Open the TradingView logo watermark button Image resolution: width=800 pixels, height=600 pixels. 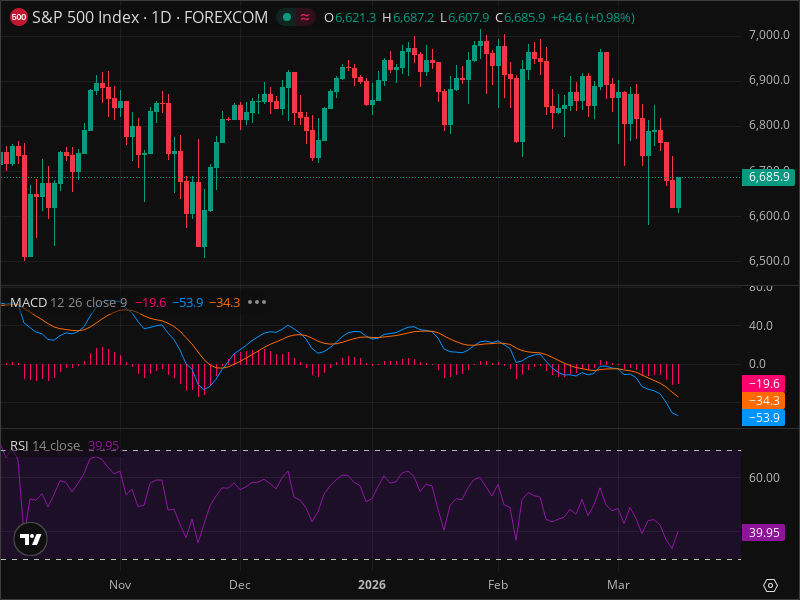point(31,539)
